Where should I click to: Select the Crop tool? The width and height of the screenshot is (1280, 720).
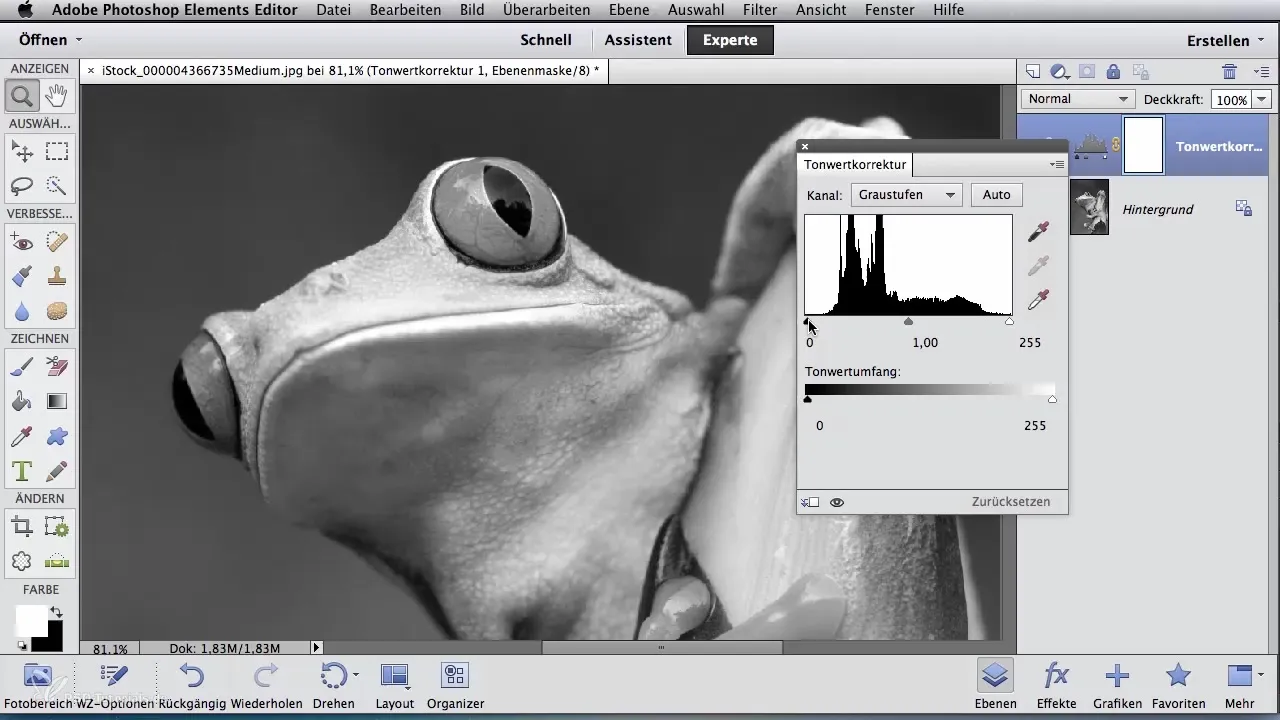click(x=21, y=527)
